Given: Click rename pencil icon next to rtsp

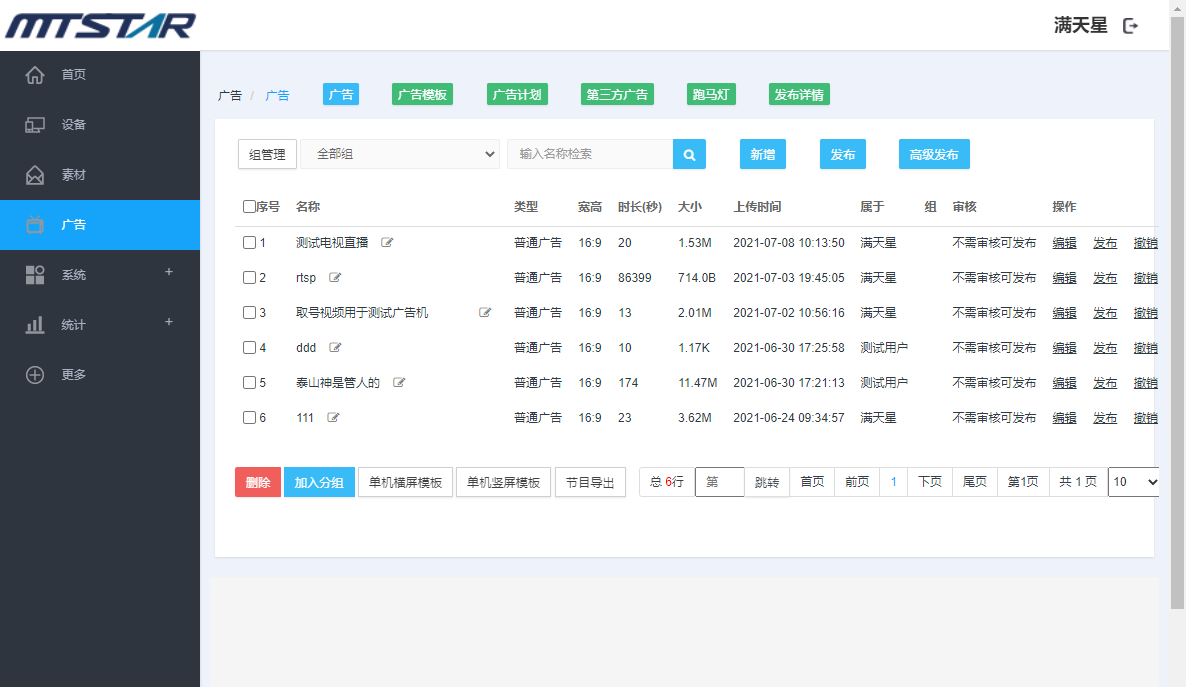Looking at the screenshot, I should [335, 278].
